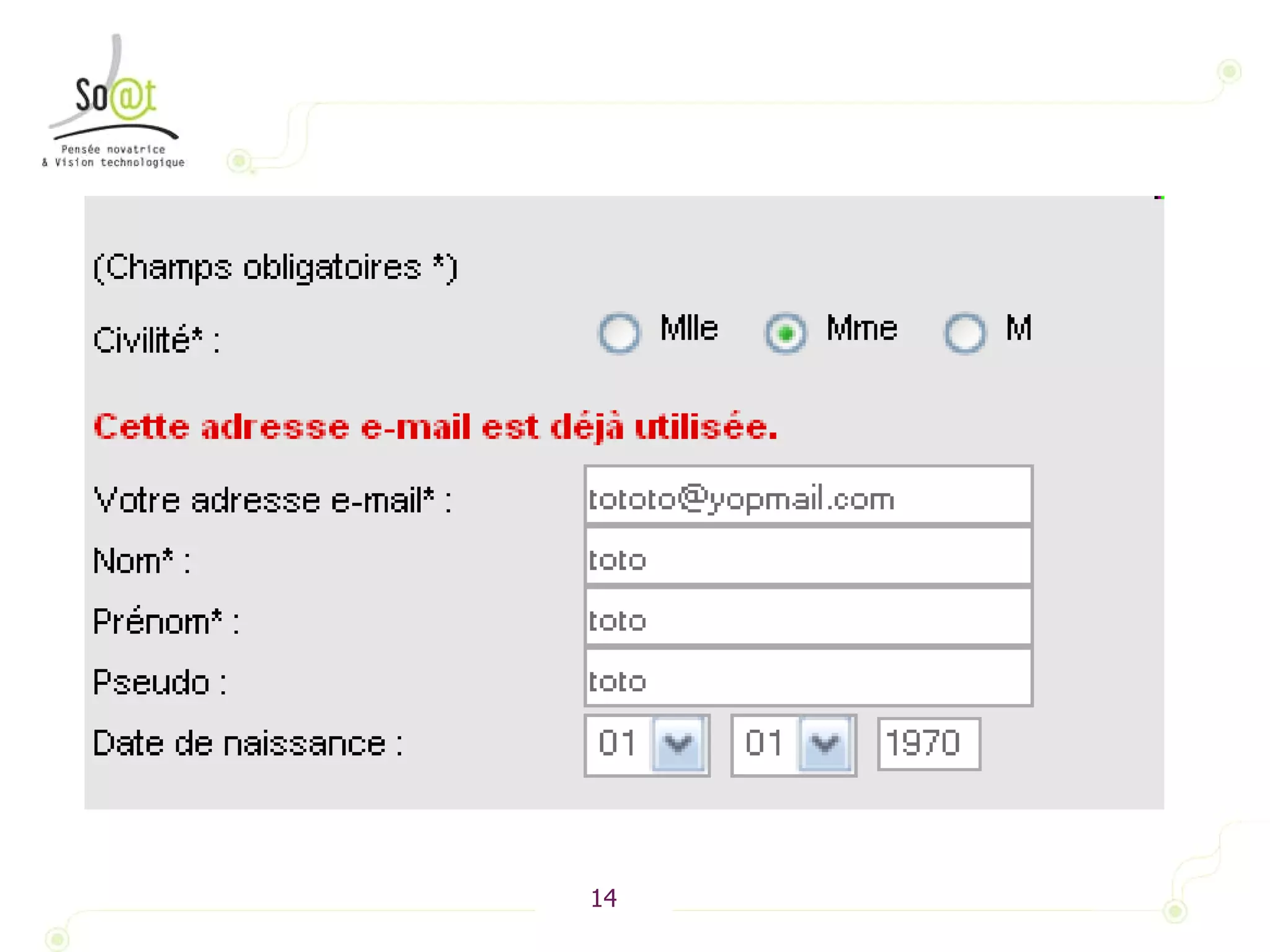Click the red e-mail already used error
The image size is (1270, 952).
point(435,428)
